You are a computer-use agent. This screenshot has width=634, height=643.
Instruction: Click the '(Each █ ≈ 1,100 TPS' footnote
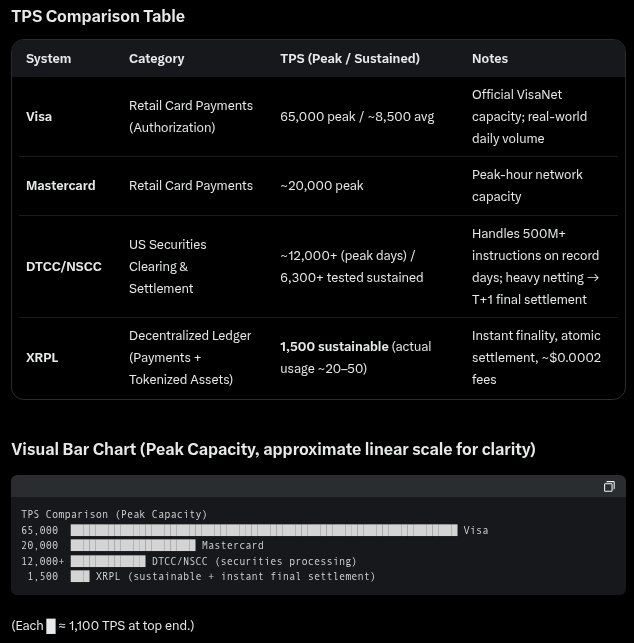[x=103, y=626]
